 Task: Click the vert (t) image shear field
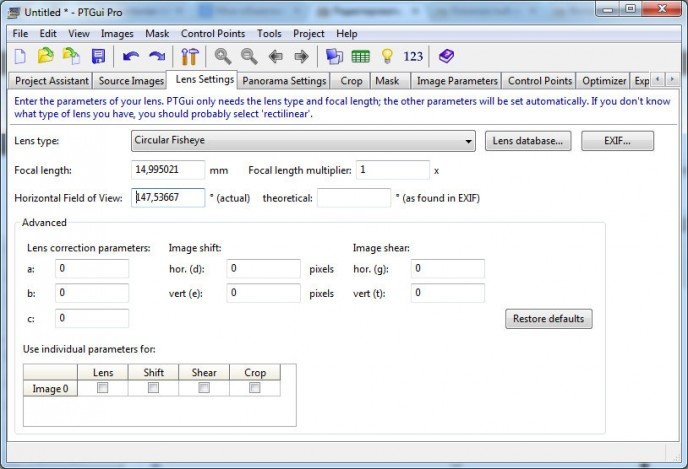pyautogui.click(x=448, y=293)
